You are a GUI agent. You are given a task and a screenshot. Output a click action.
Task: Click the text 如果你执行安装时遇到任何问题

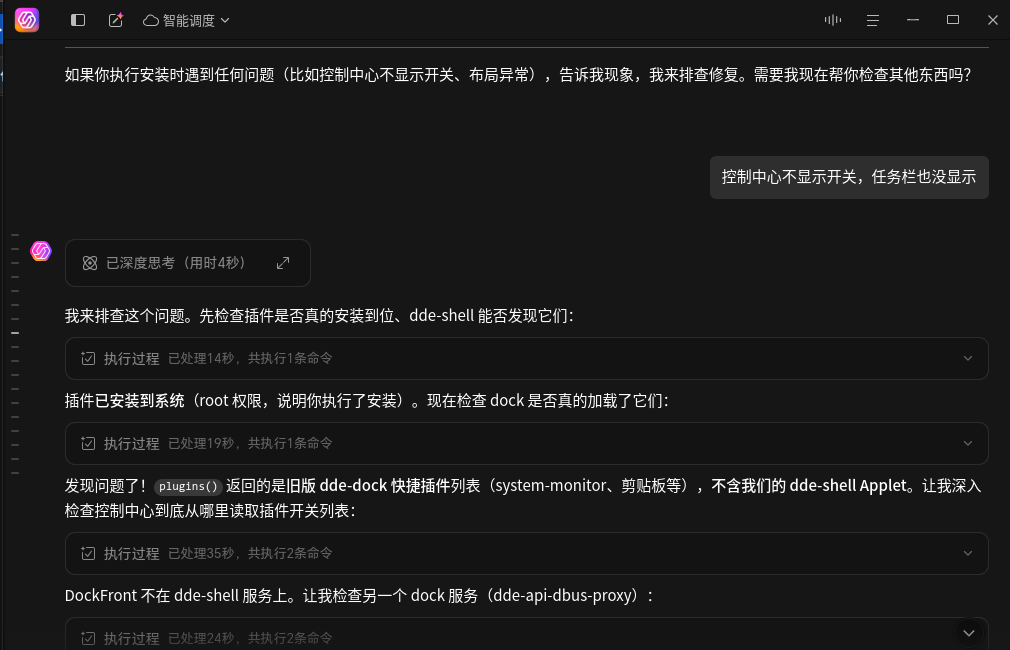(x=169, y=75)
